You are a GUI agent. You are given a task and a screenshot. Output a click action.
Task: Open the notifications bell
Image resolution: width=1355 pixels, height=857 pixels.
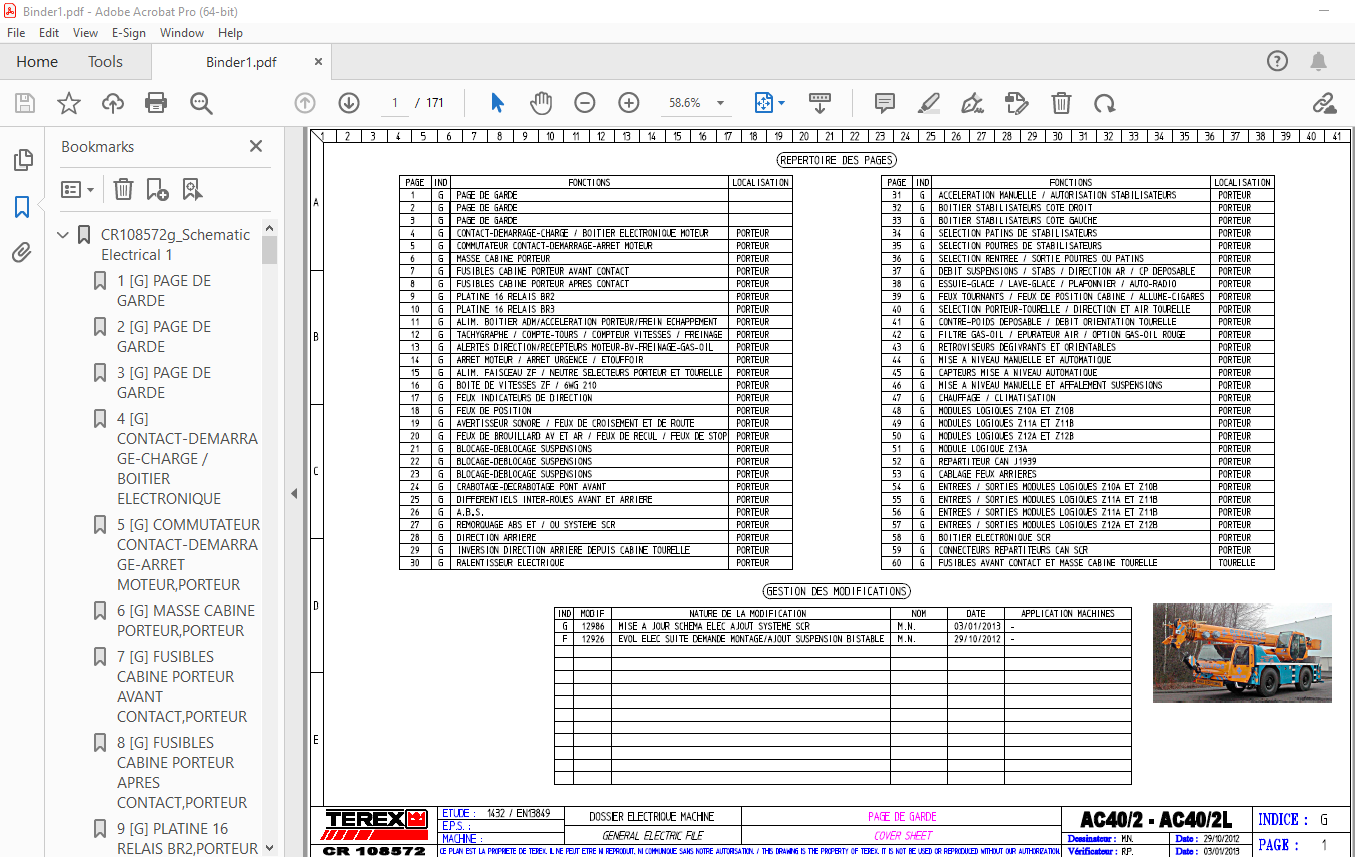pyautogui.click(x=1319, y=61)
